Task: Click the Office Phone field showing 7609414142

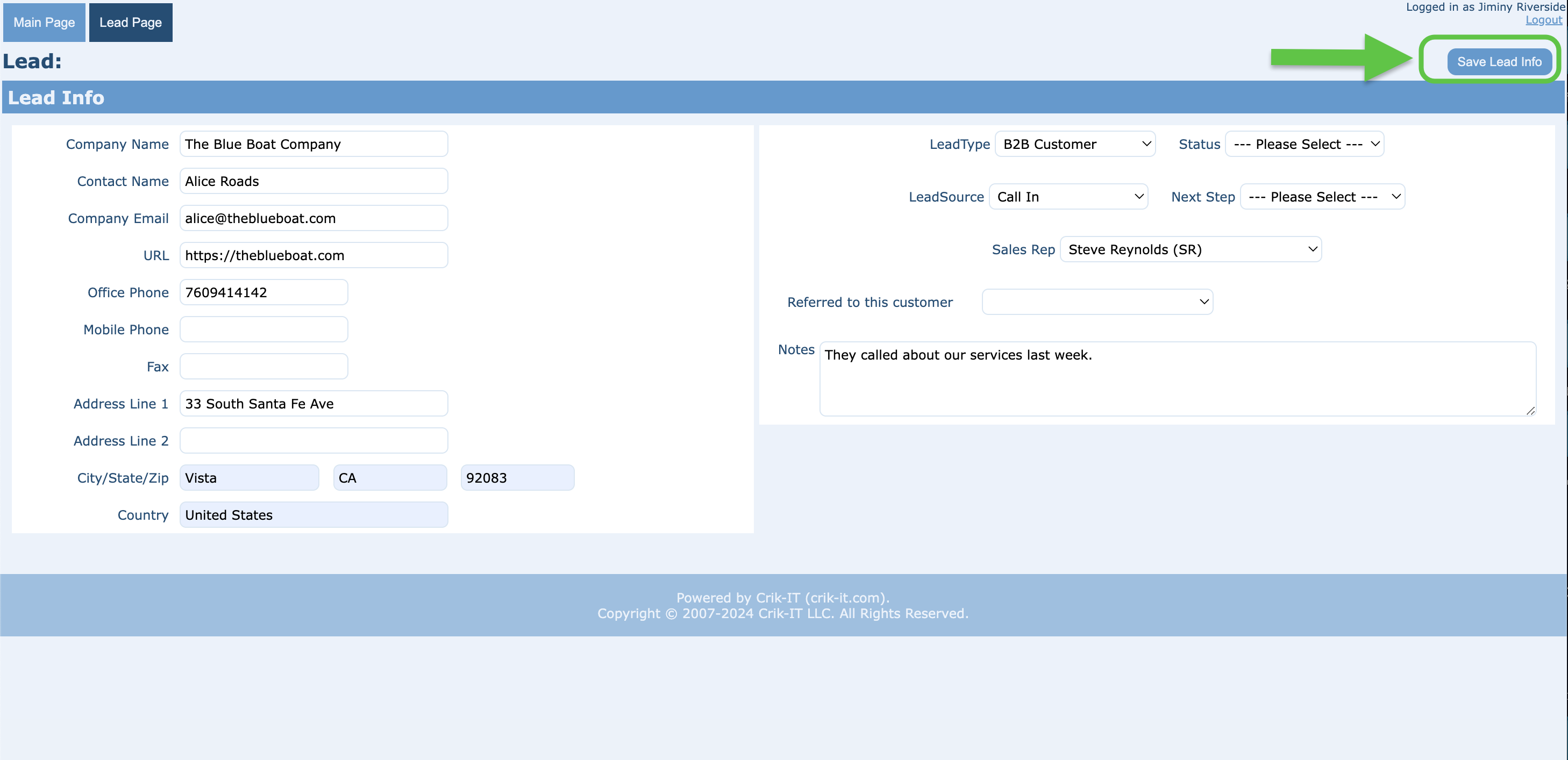Action: pos(263,292)
